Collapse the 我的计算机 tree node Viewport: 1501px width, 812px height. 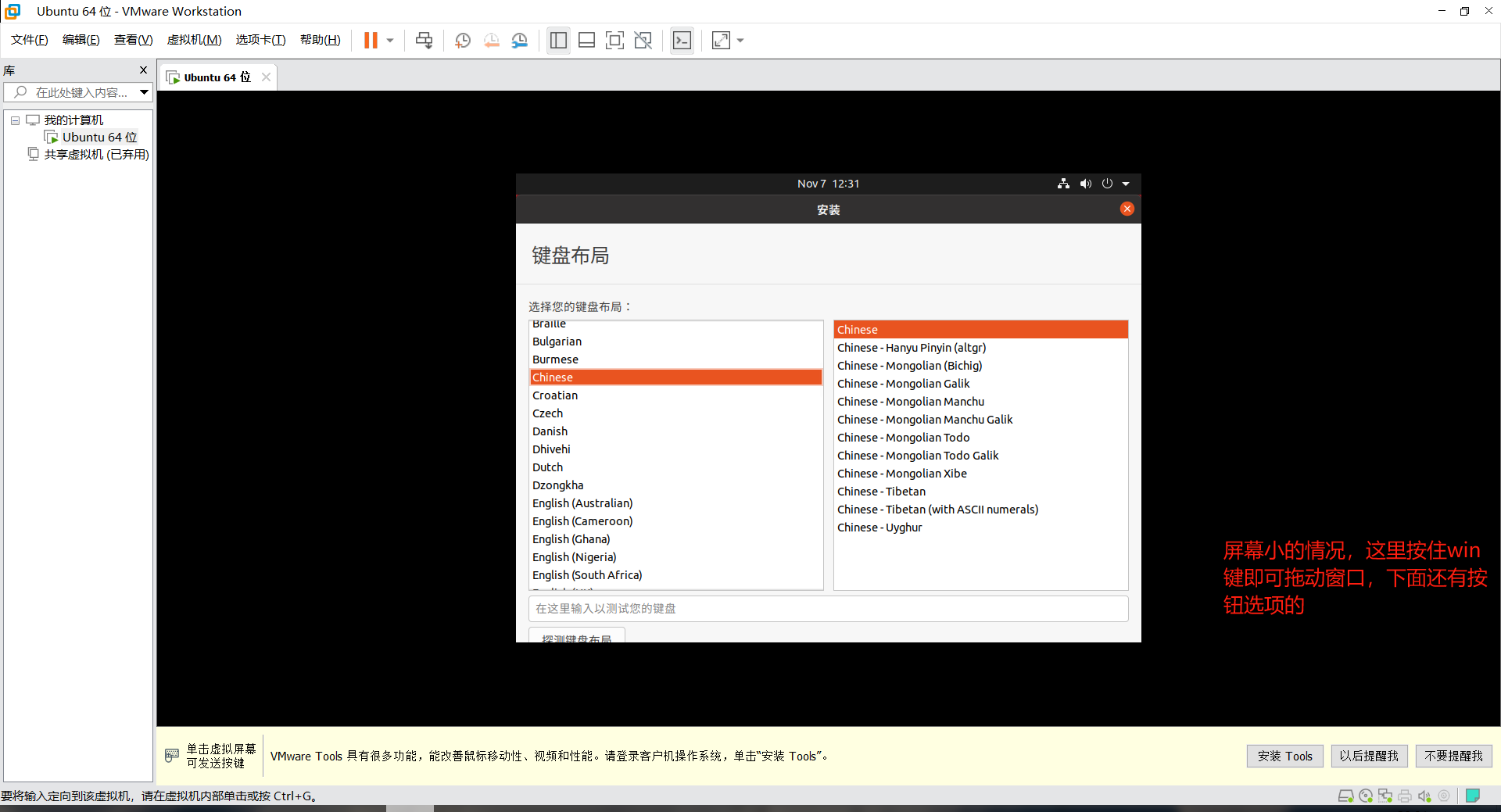point(15,120)
